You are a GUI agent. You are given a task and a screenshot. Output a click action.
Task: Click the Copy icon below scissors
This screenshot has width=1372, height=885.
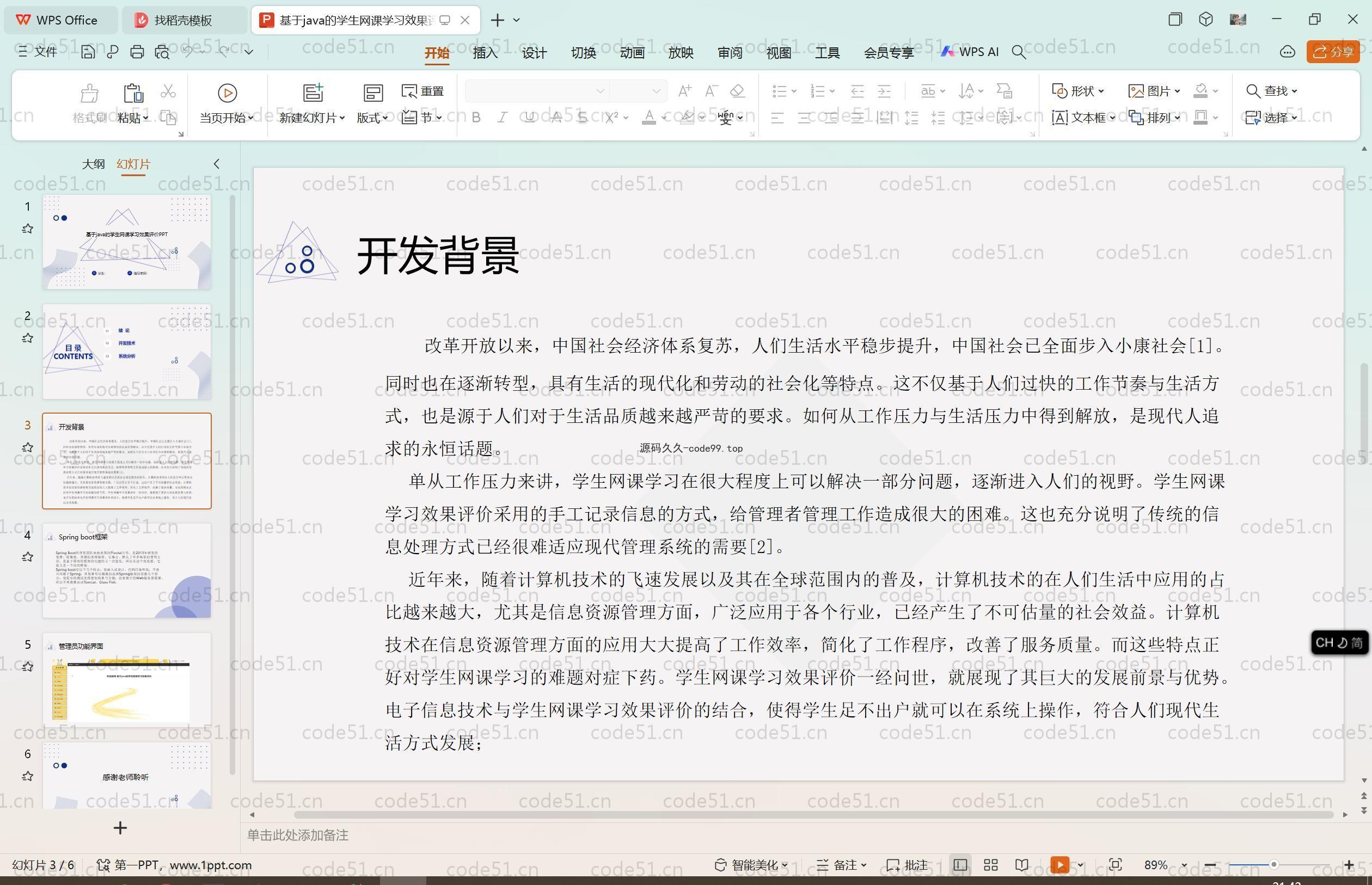point(168,118)
